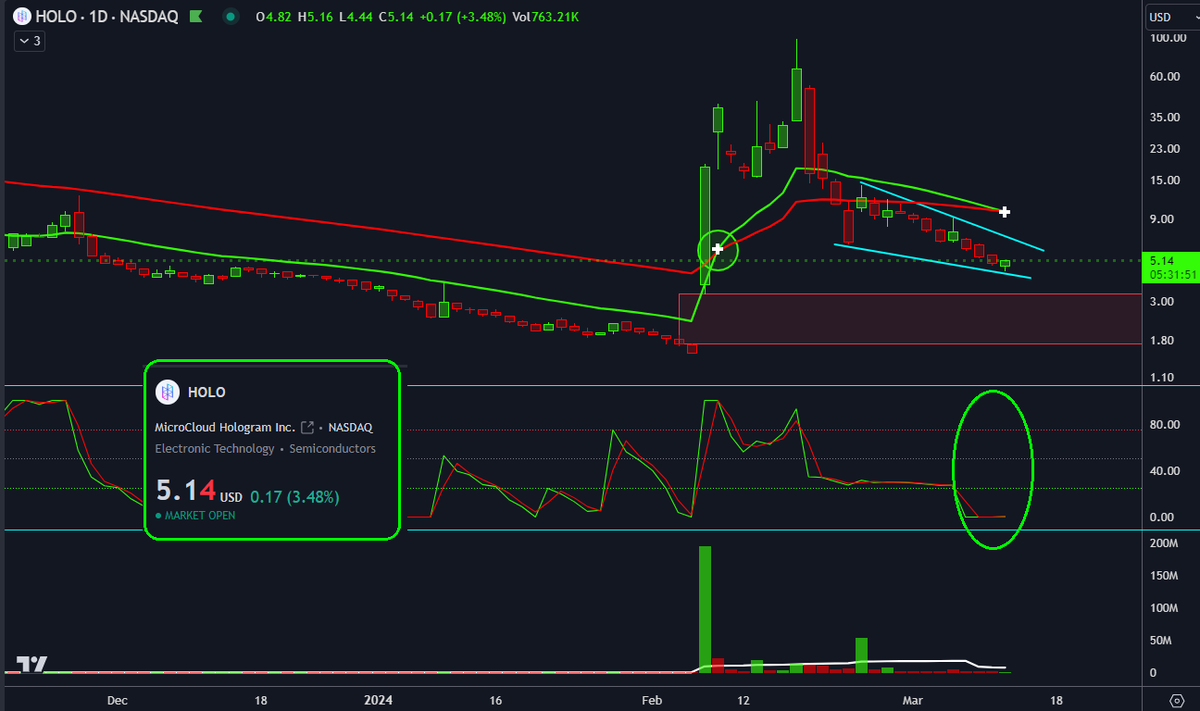Viewport: 1200px width, 711px height.
Task: Click the 35.00 price scale label
Action: [x=1167, y=117]
